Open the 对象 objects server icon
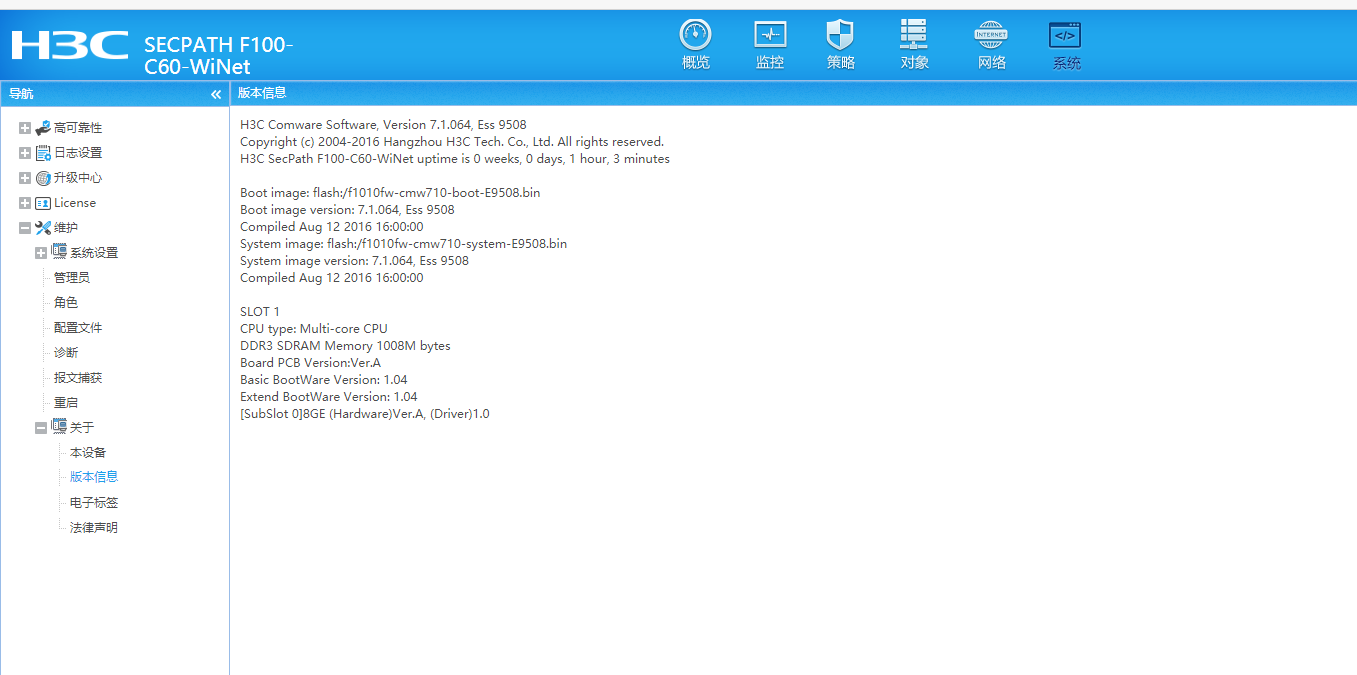1357x675 pixels. coord(913,34)
